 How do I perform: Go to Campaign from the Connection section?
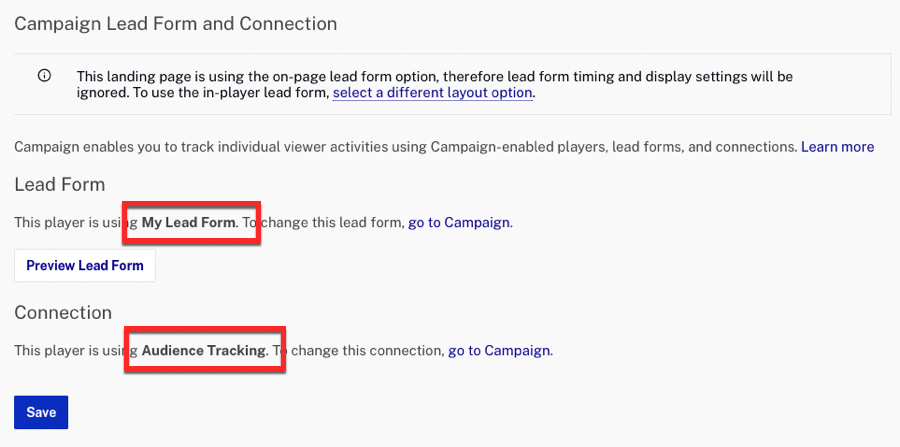[x=499, y=350]
